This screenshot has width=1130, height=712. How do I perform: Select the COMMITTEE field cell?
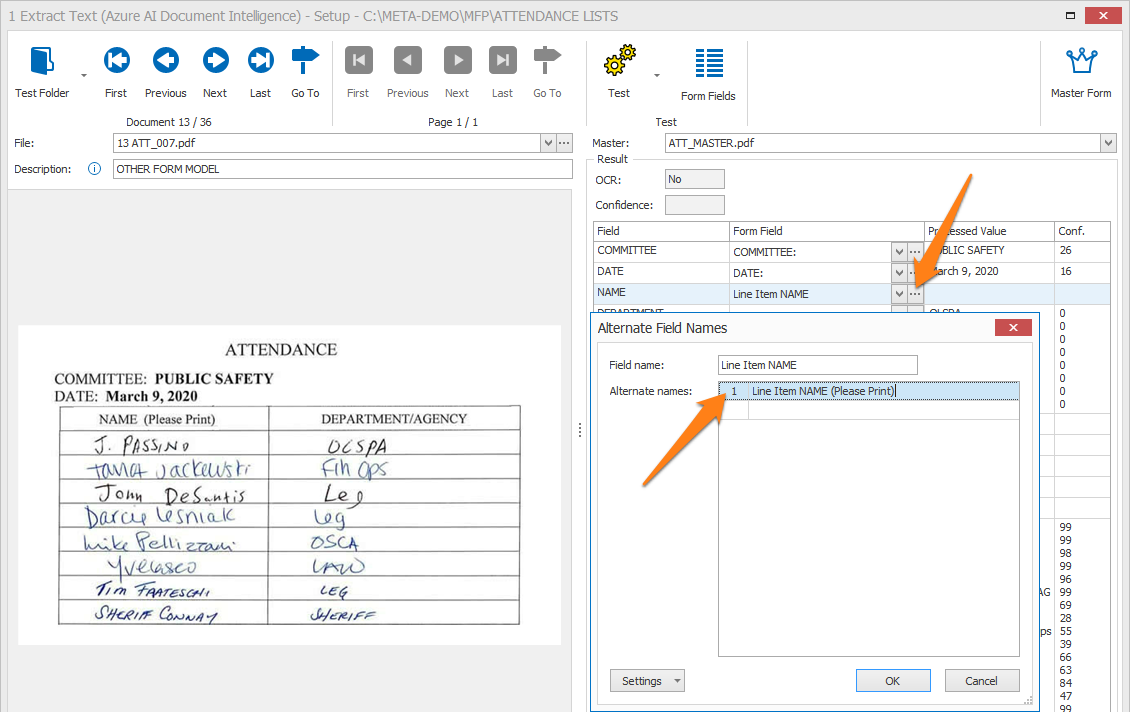point(661,251)
